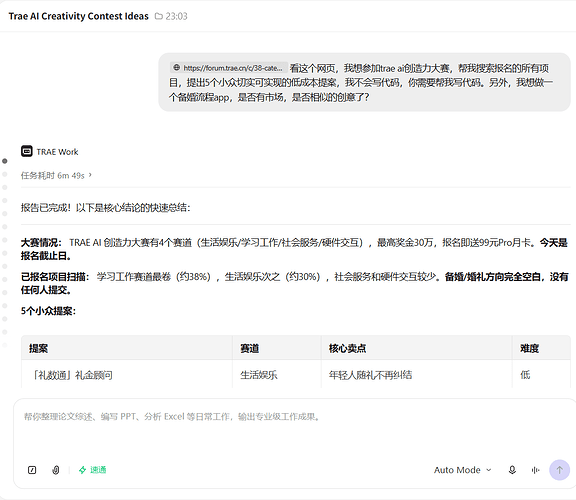This screenshot has width=576, height=500.
Task: Click the TRAE Work label
Action: (x=57, y=152)
